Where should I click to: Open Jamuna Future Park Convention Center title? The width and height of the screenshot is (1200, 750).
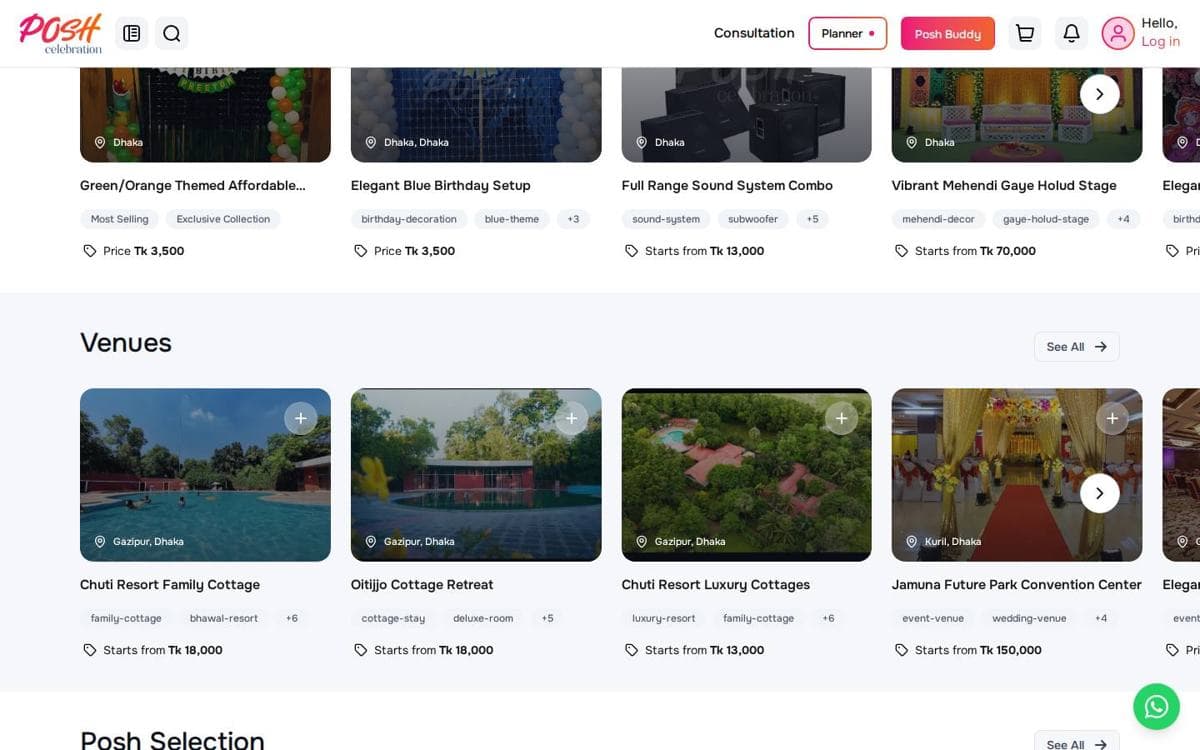(x=1016, y=585)
